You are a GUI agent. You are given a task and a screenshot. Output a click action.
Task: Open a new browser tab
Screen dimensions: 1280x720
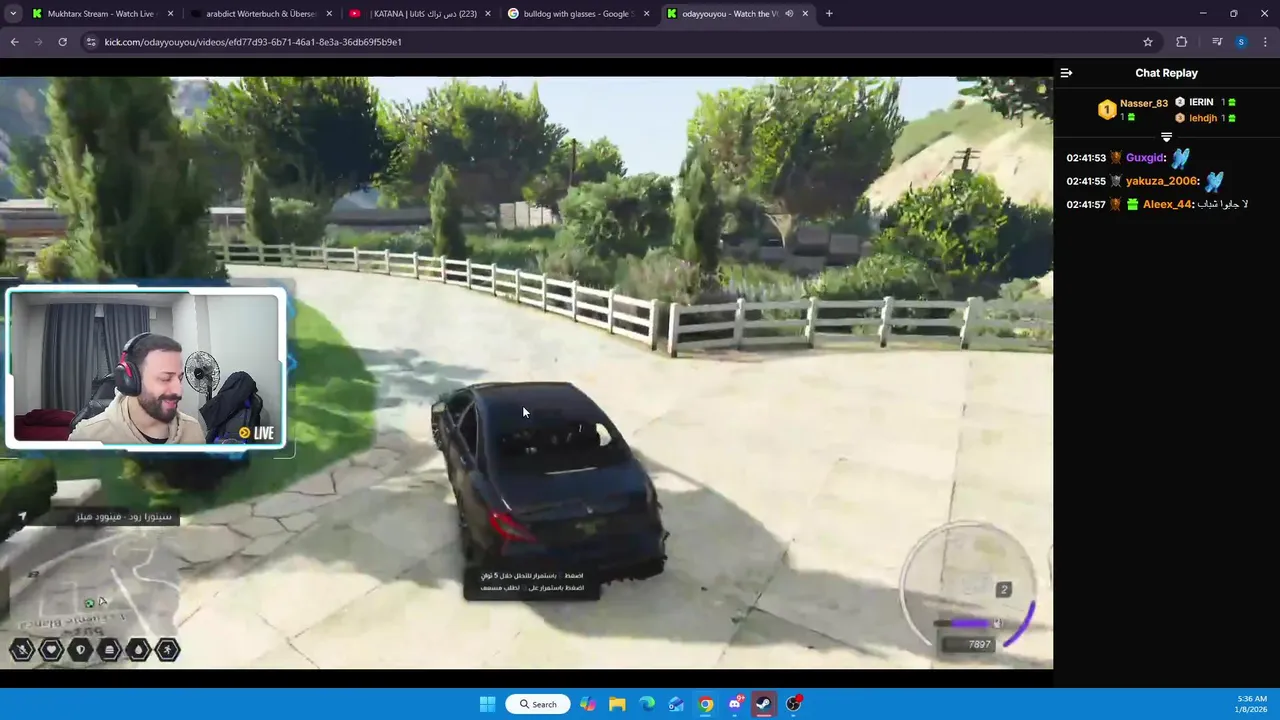click(x=829, y=14)
